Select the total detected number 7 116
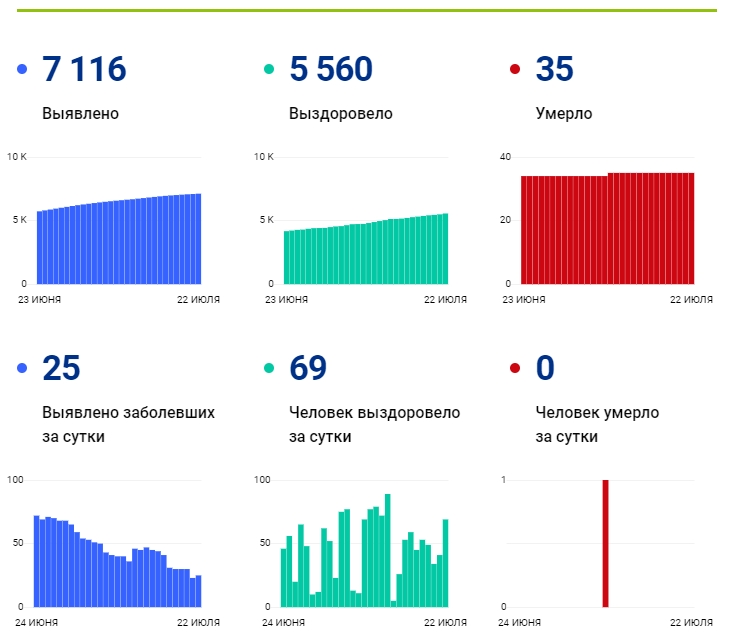This screenshot has height=643, width=730. pyautogui.click(x=84, y=70)
